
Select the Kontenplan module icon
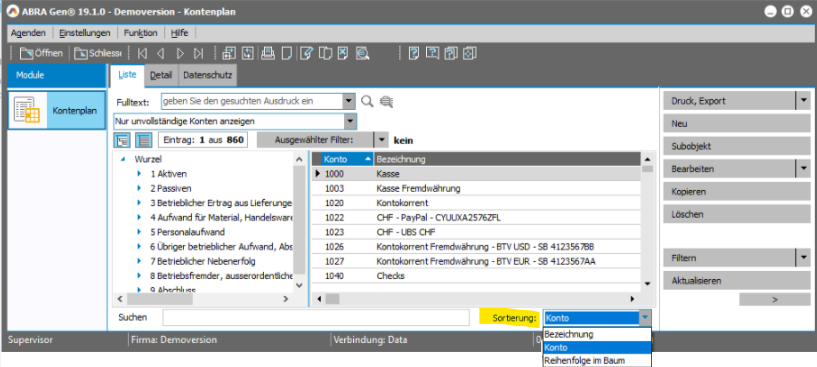[27, 110]
